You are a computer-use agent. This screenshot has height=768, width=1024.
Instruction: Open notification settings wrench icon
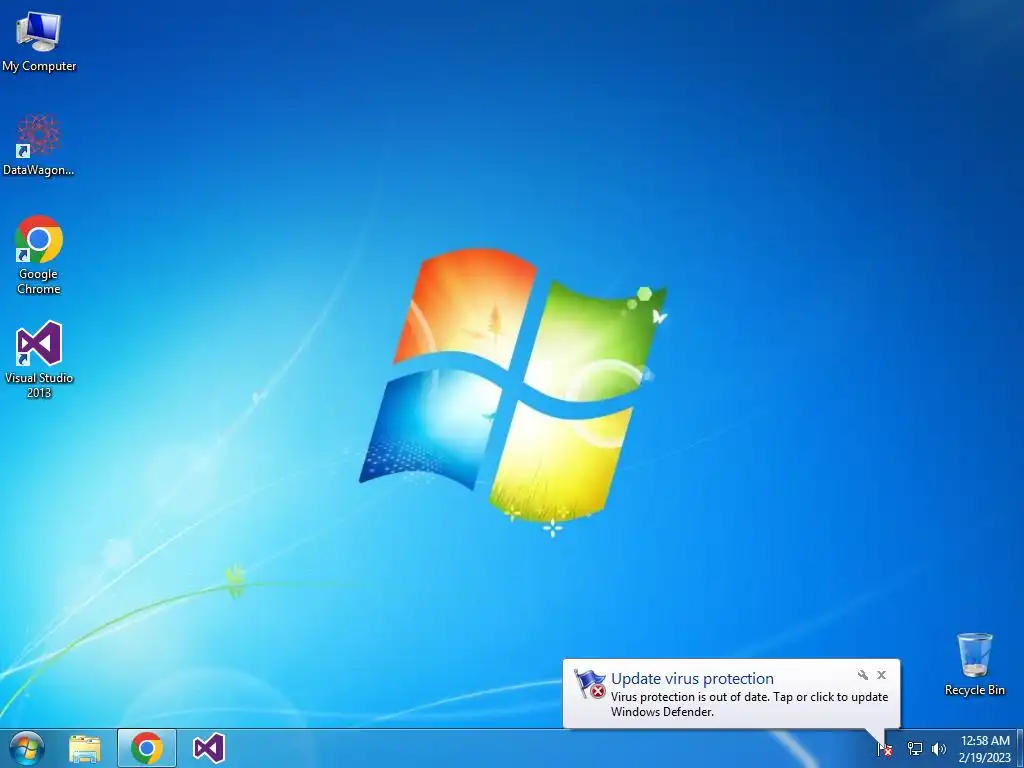(x=863, y=675)
